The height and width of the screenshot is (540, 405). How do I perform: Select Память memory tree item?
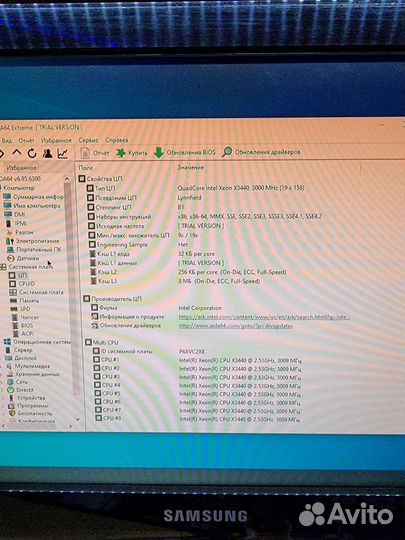[x=24, y=301]
